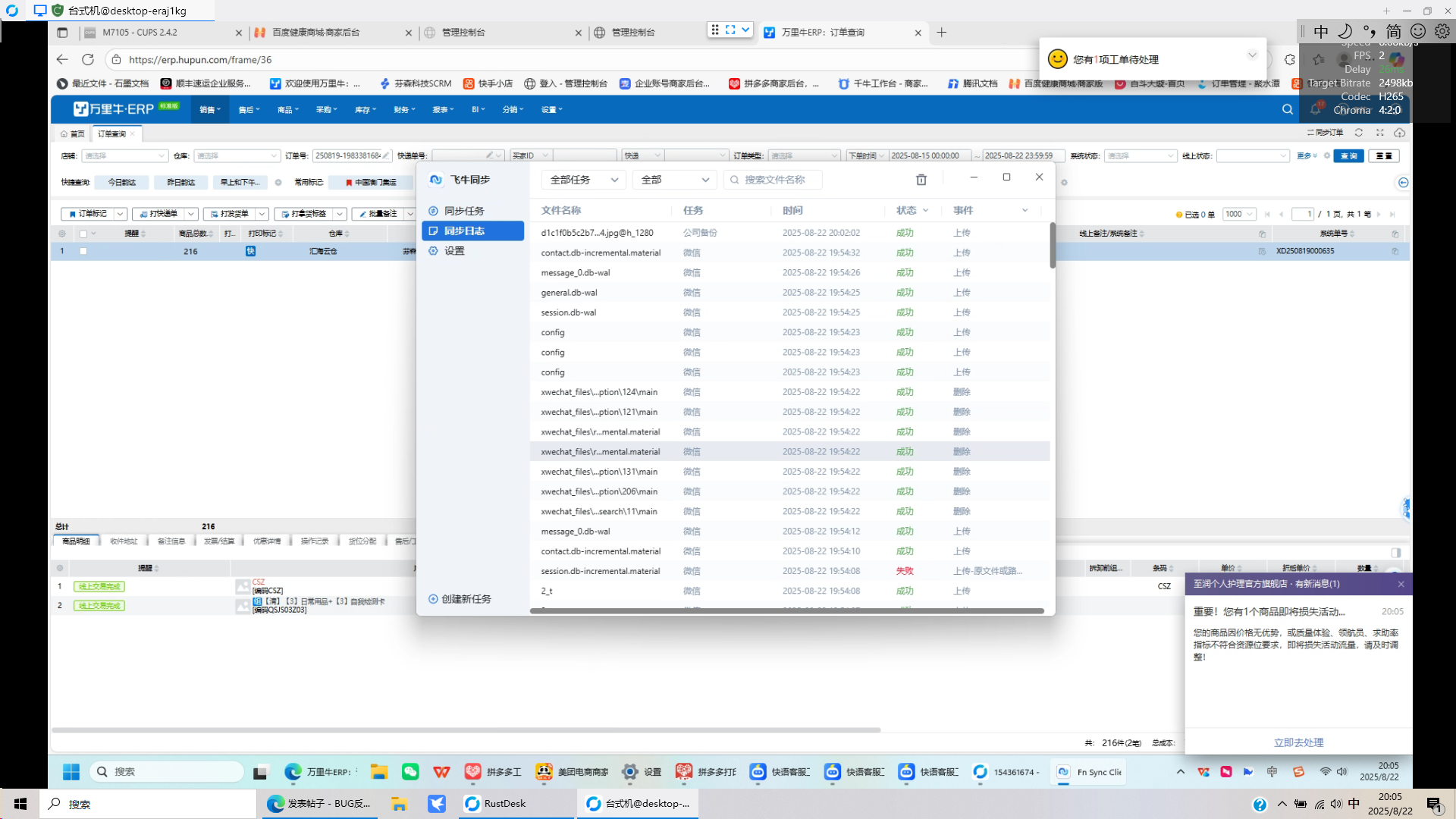
Task: Open the 销售 menu in the ERP header
Action: (209, 110)
